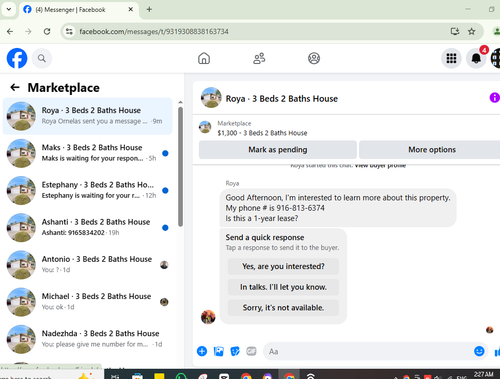Reload the page with the refresh icon

pyautogui.click(x=47, y=32)
